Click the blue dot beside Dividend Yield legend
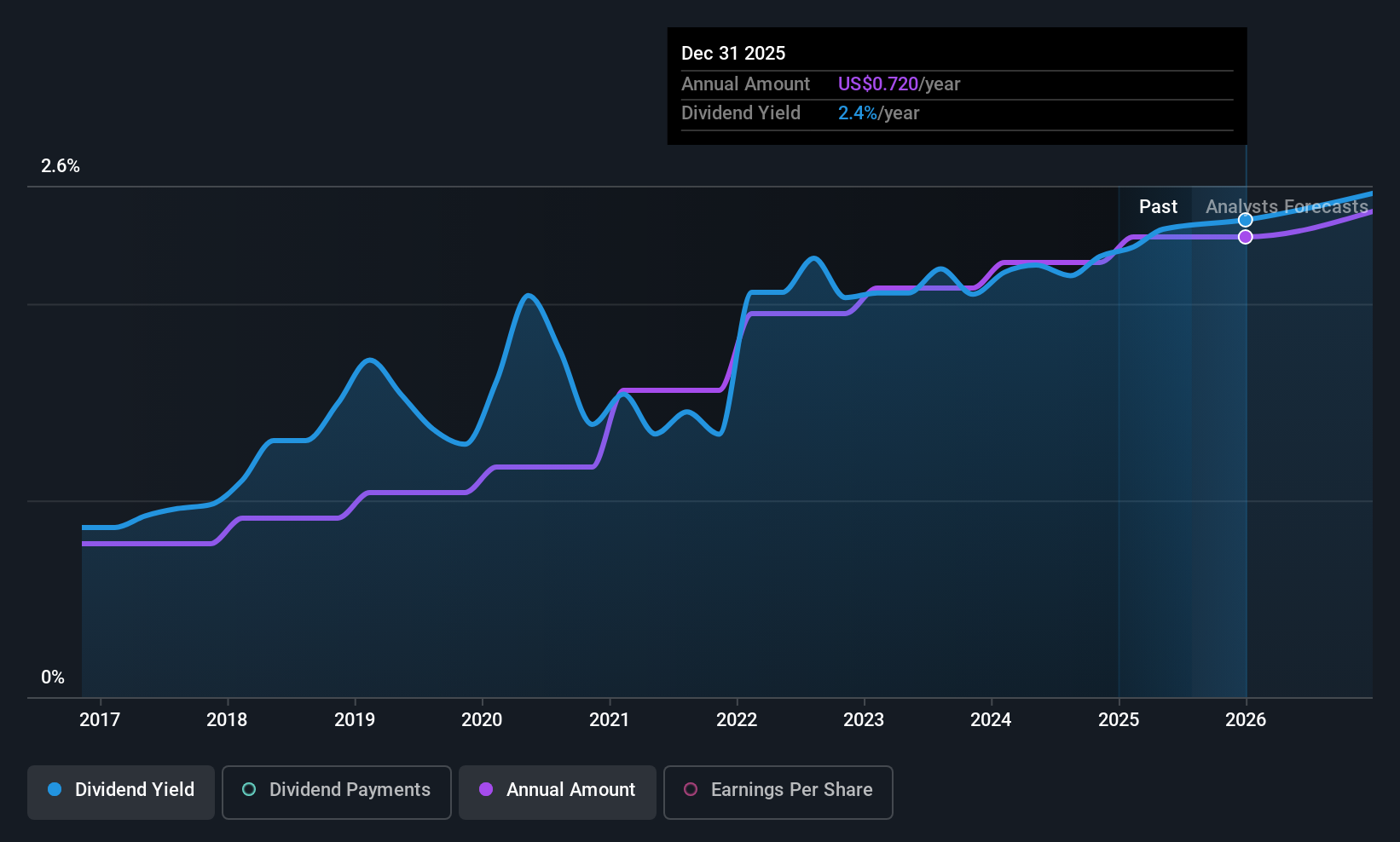The height and width of the screenshot is (842, 1400). [55, 789]
